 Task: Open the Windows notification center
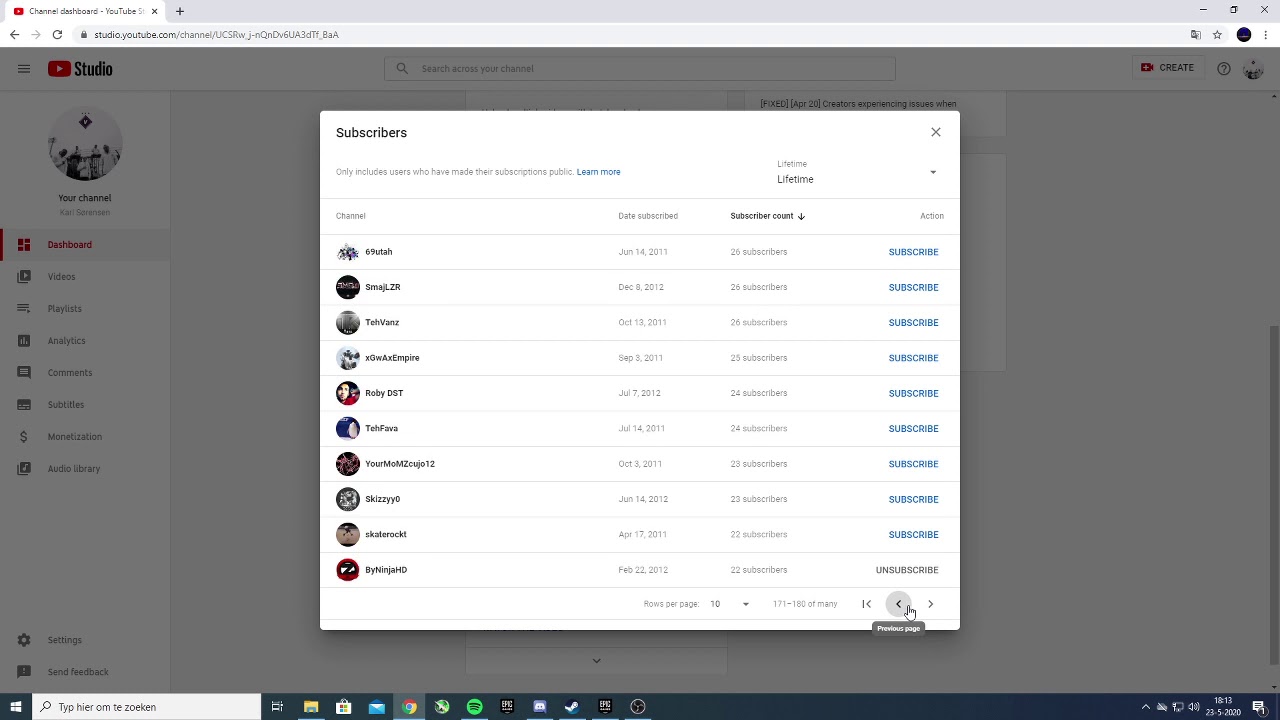(1259, 707)
